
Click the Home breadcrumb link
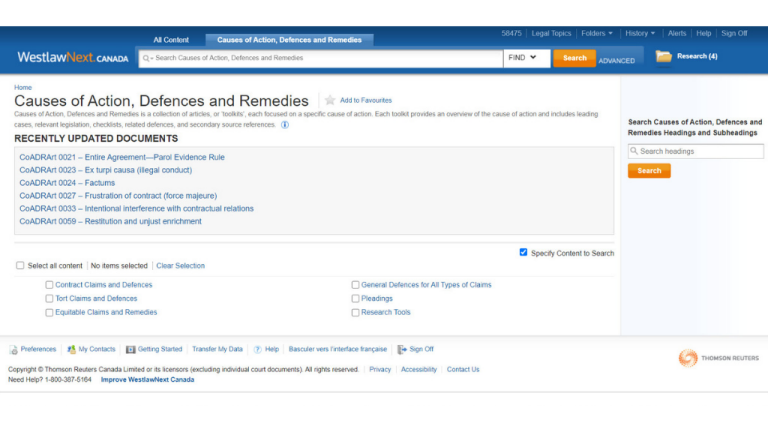[x=23, y=87]
